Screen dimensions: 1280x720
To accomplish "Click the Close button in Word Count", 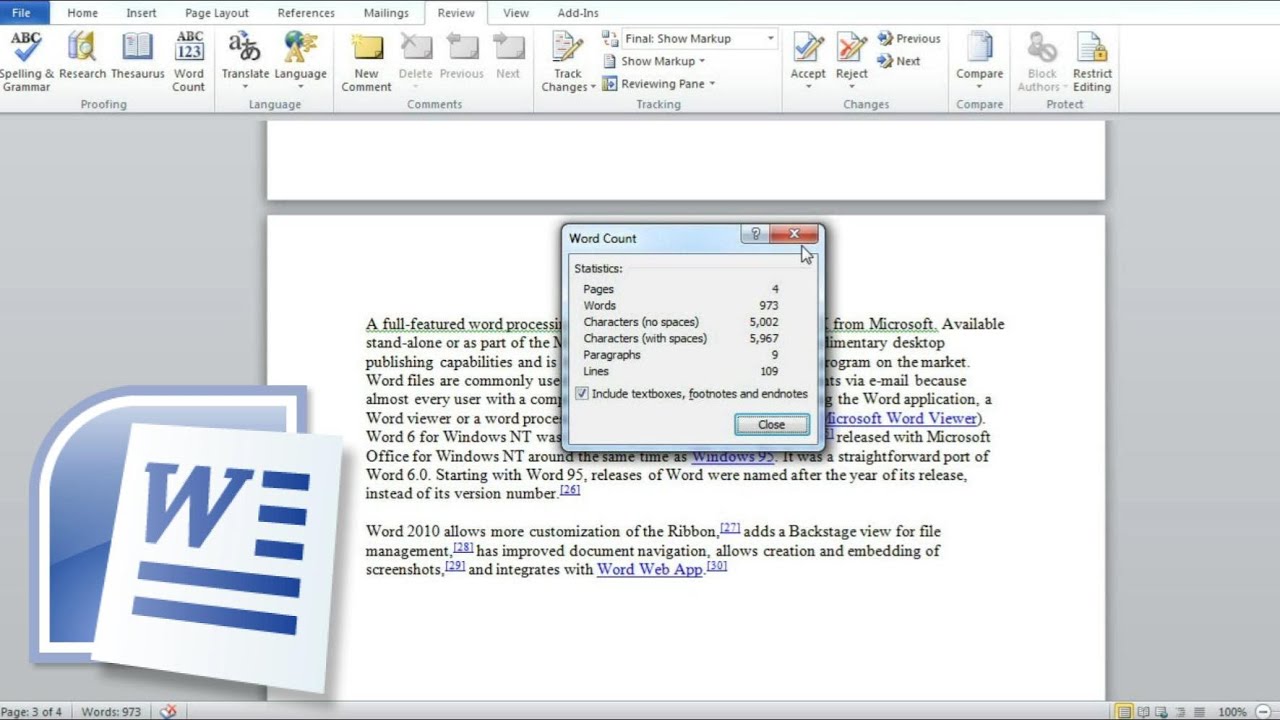I will pos(772,424).
